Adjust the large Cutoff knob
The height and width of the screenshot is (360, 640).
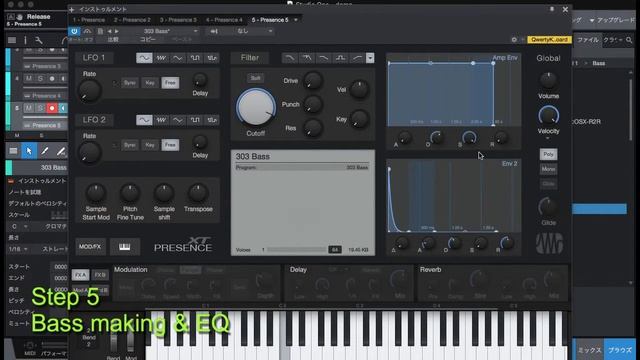pos(256,108)
